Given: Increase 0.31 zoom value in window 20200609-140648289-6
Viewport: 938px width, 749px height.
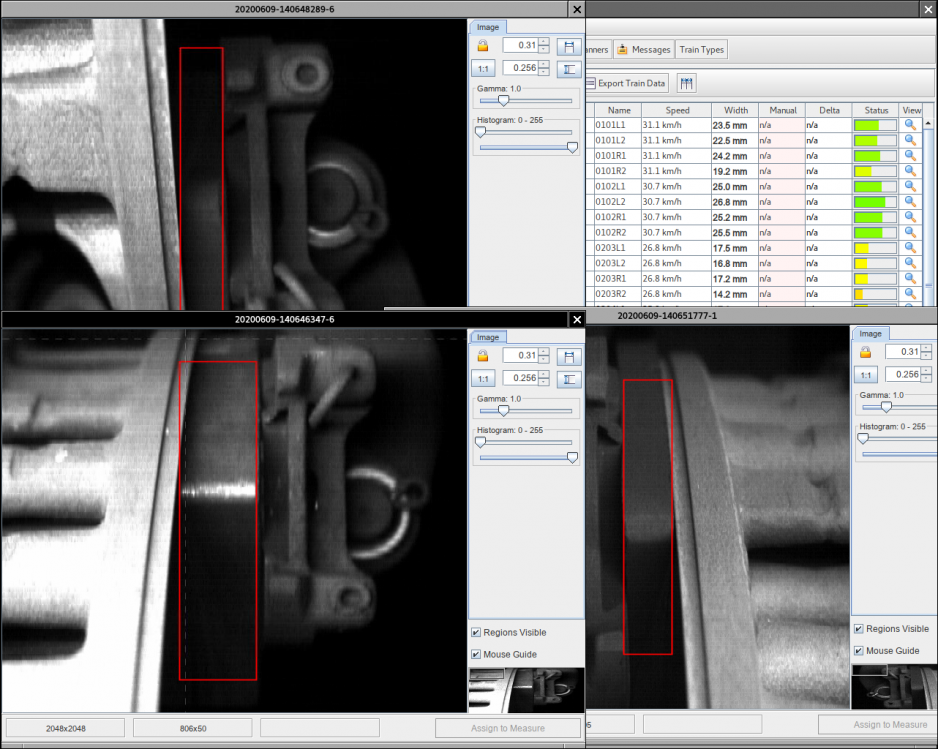Looking at the screenshot, I should pos(544,41).
